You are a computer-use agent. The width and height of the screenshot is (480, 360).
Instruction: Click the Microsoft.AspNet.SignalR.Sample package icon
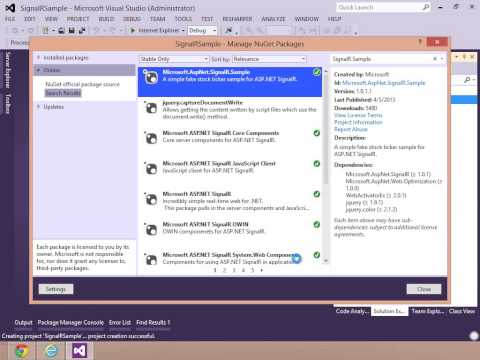[x=151, y=78]
